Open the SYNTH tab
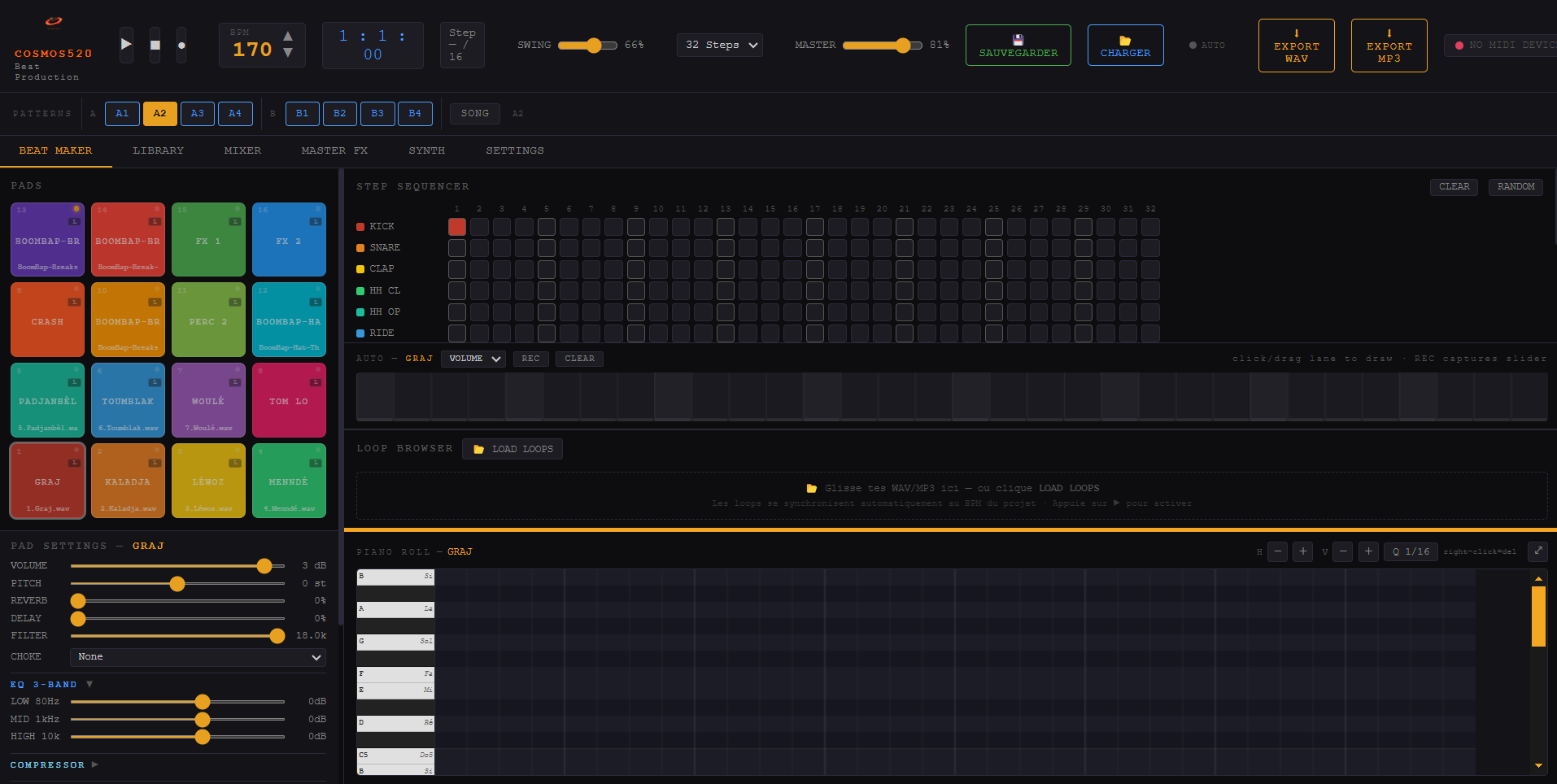The height and width of the screenshot is (784, 1557). [x=426, y=150]
